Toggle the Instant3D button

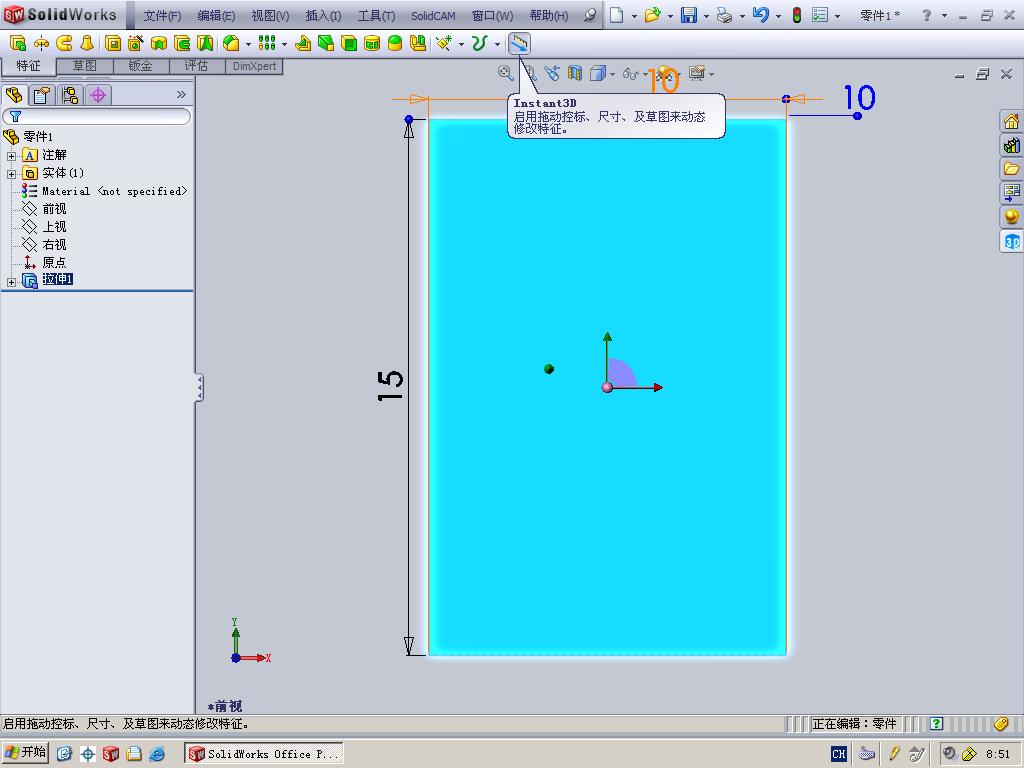tap(519, 43)
